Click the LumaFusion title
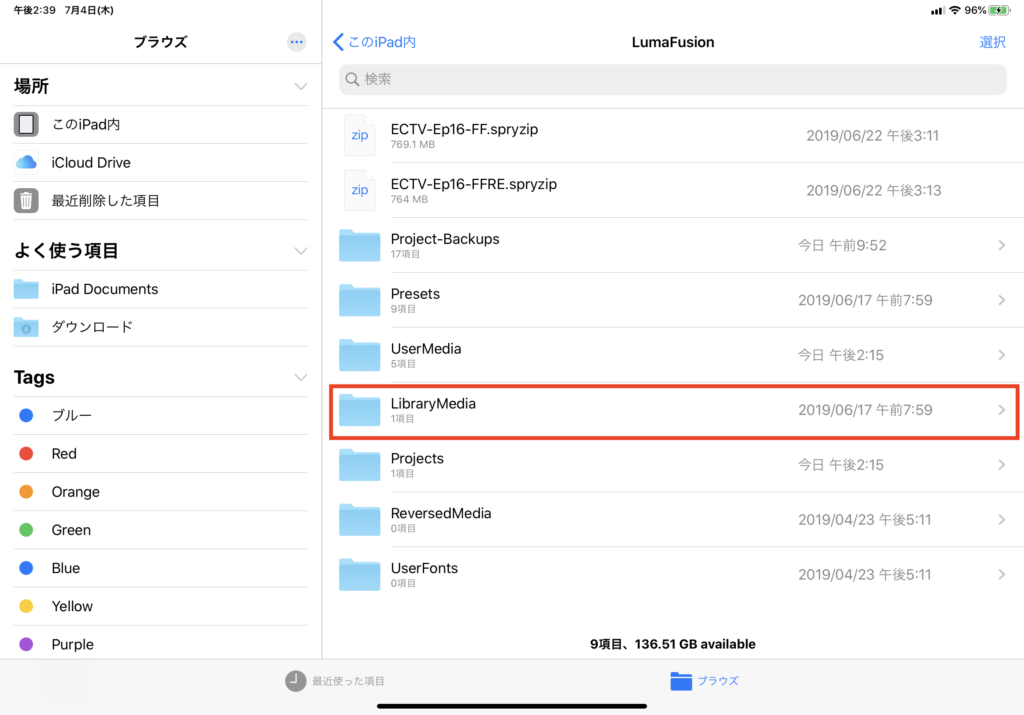 (x=673, y=42)
